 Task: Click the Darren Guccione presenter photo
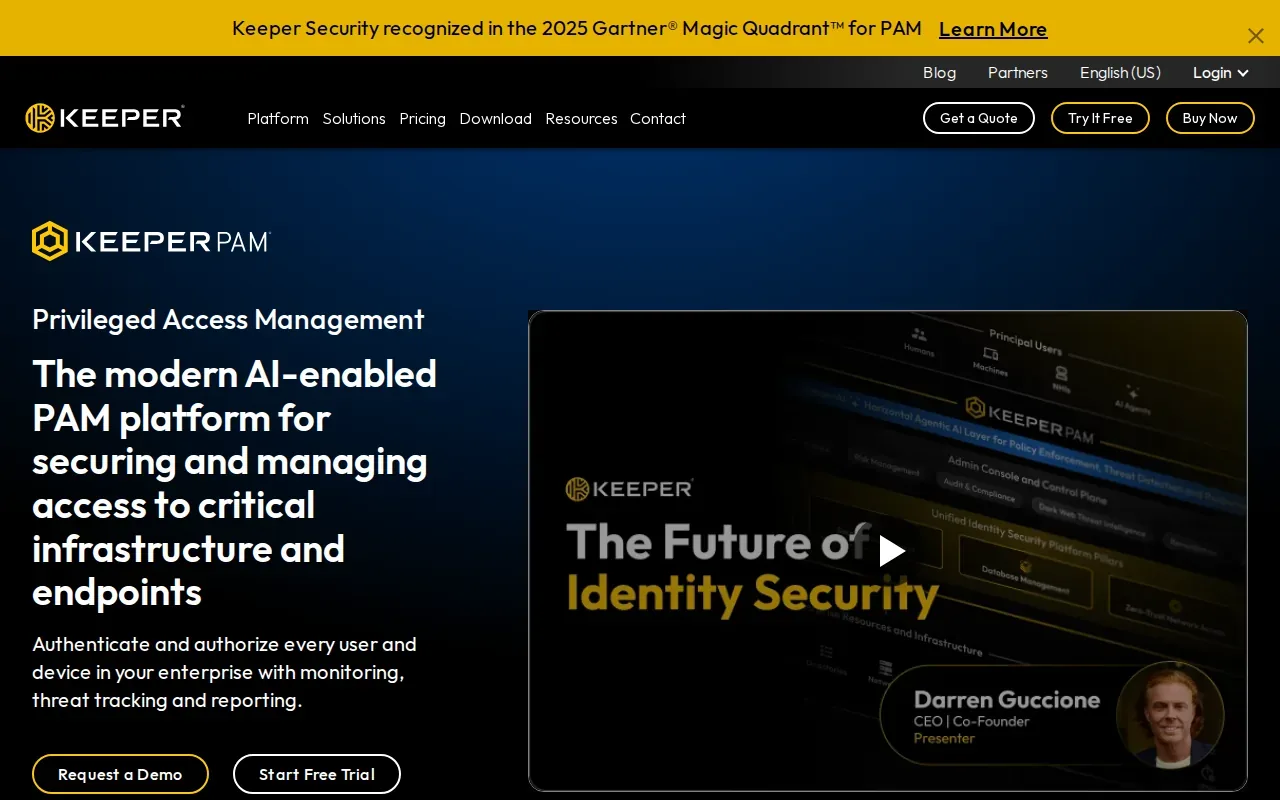tap(1170, 715)
